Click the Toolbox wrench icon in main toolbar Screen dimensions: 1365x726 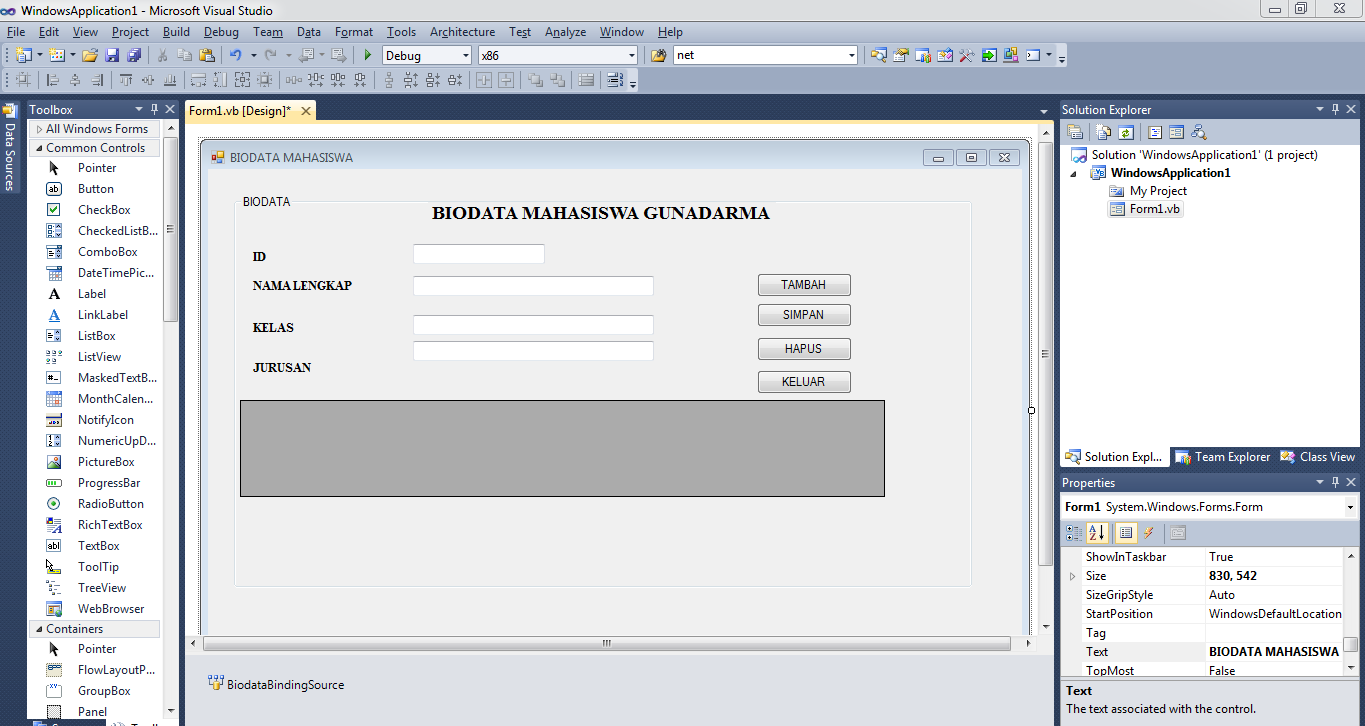pos(966,55)
